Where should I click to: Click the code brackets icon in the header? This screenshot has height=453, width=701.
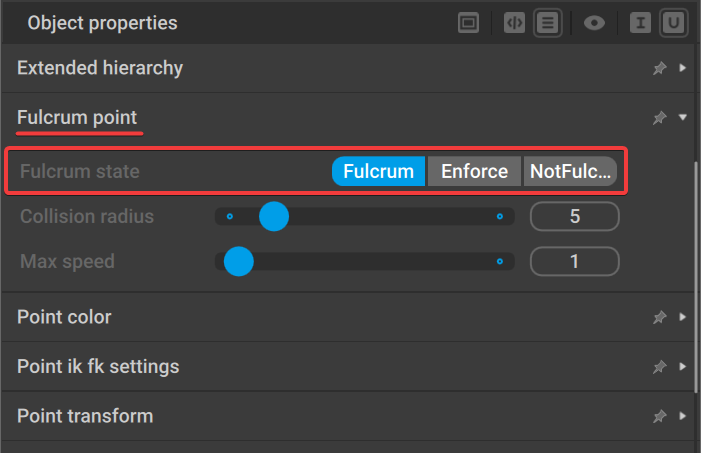[514, 23]
